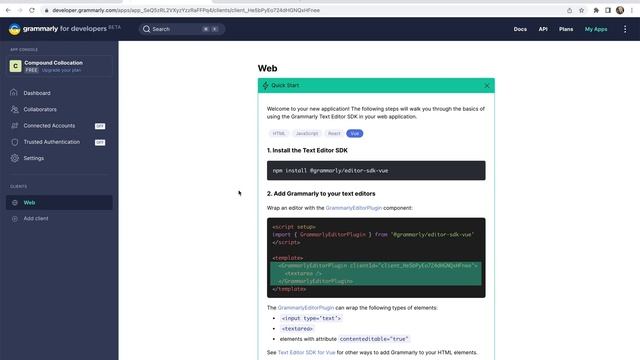
Task: Click the highlighted GrammarlyEditorPlugin code lines
Action: tap(376, 273)
